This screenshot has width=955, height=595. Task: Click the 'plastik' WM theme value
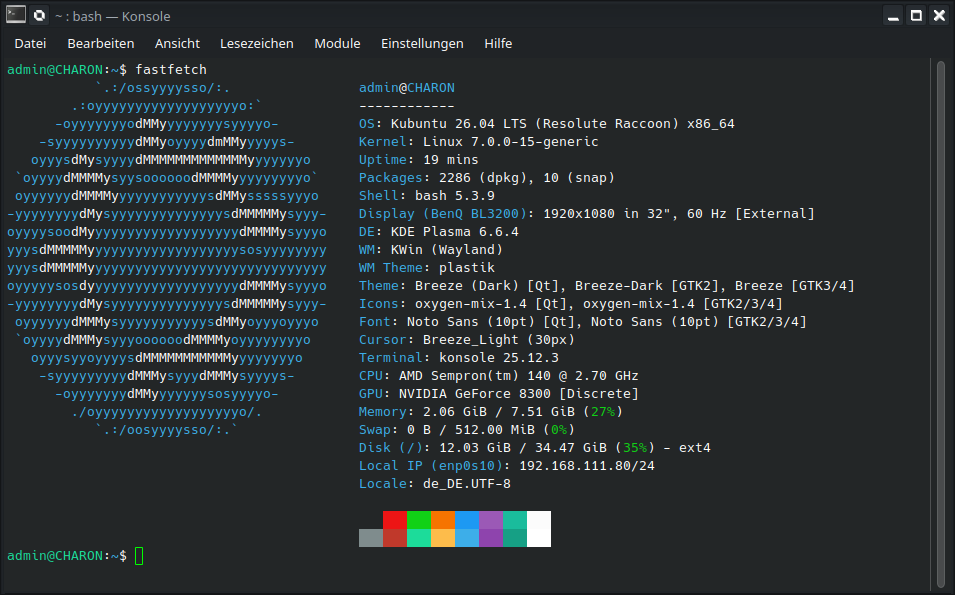pyautogui.click(x=467, y=267)
